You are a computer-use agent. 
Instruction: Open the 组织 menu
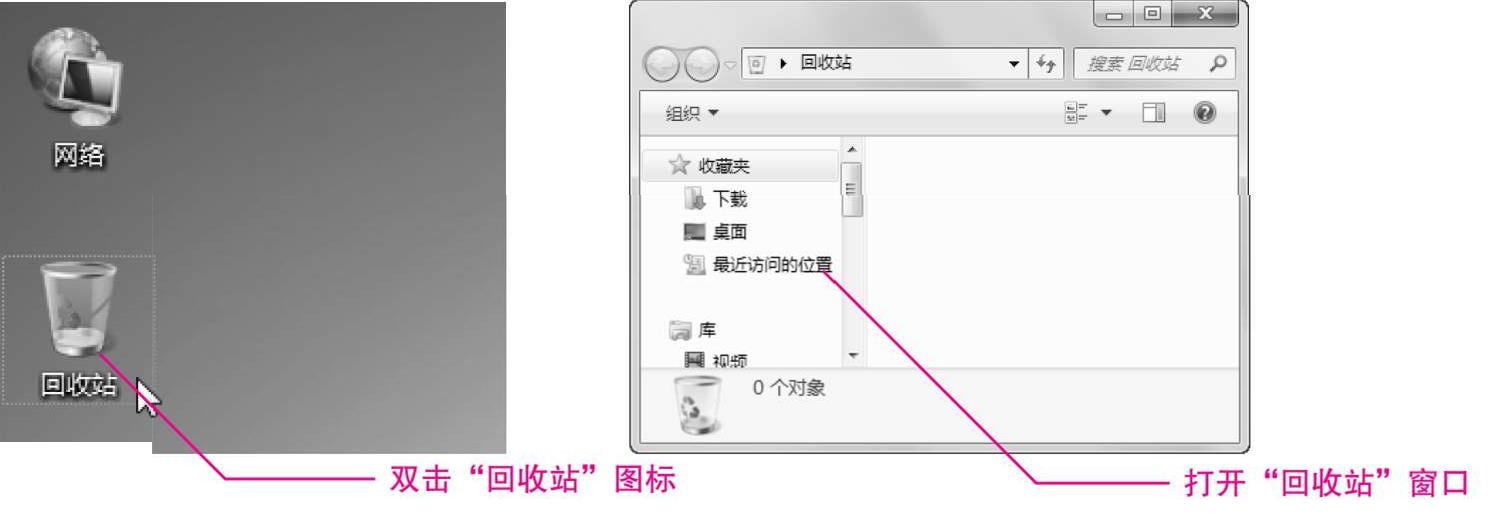(x=692, y=114)
